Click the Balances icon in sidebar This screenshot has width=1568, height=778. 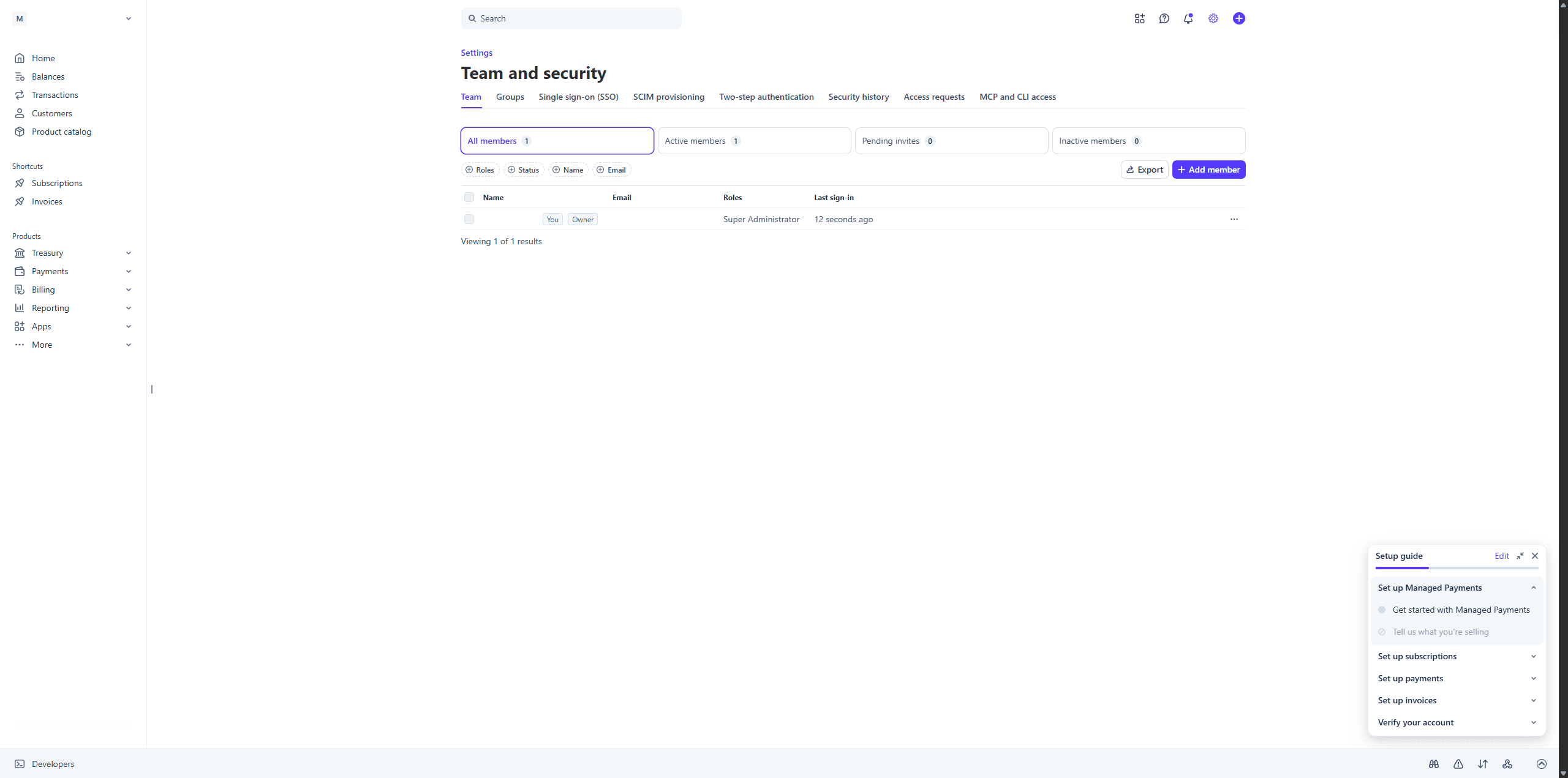20,77
